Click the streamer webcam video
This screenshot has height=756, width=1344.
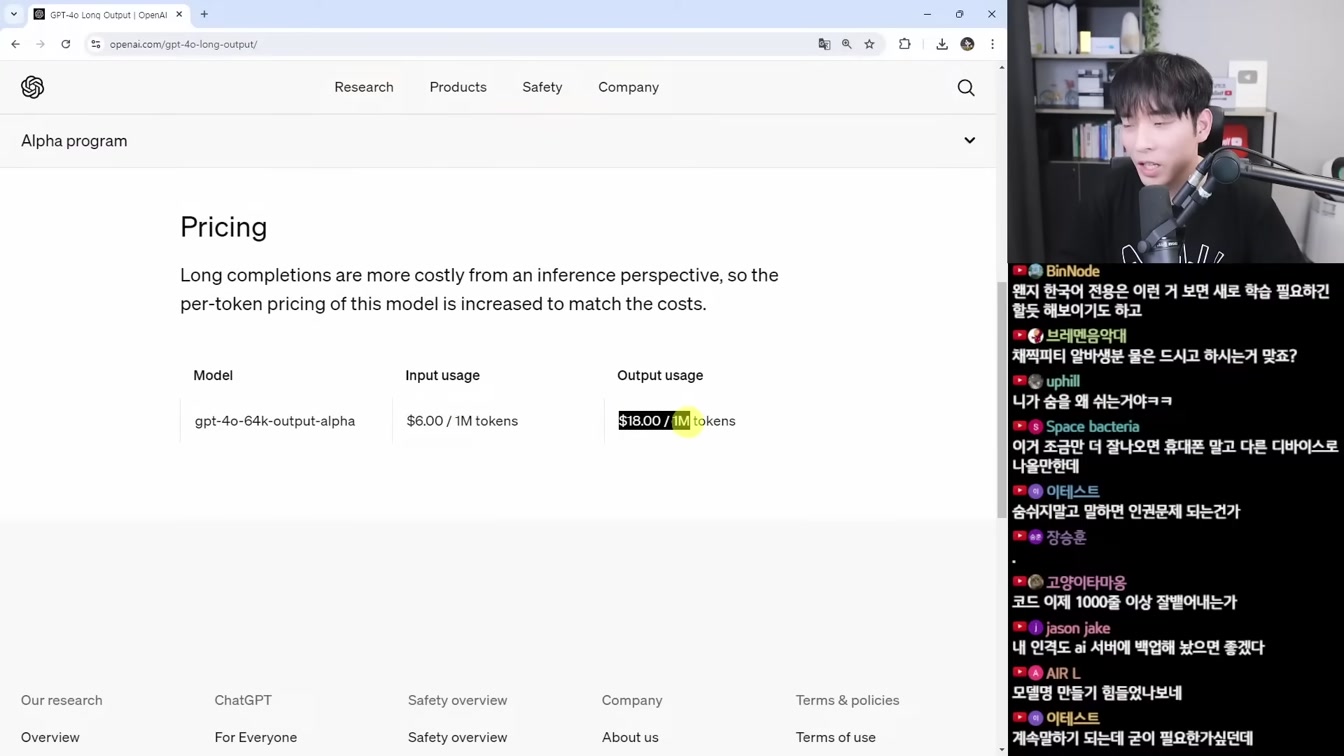(1176, 131)
